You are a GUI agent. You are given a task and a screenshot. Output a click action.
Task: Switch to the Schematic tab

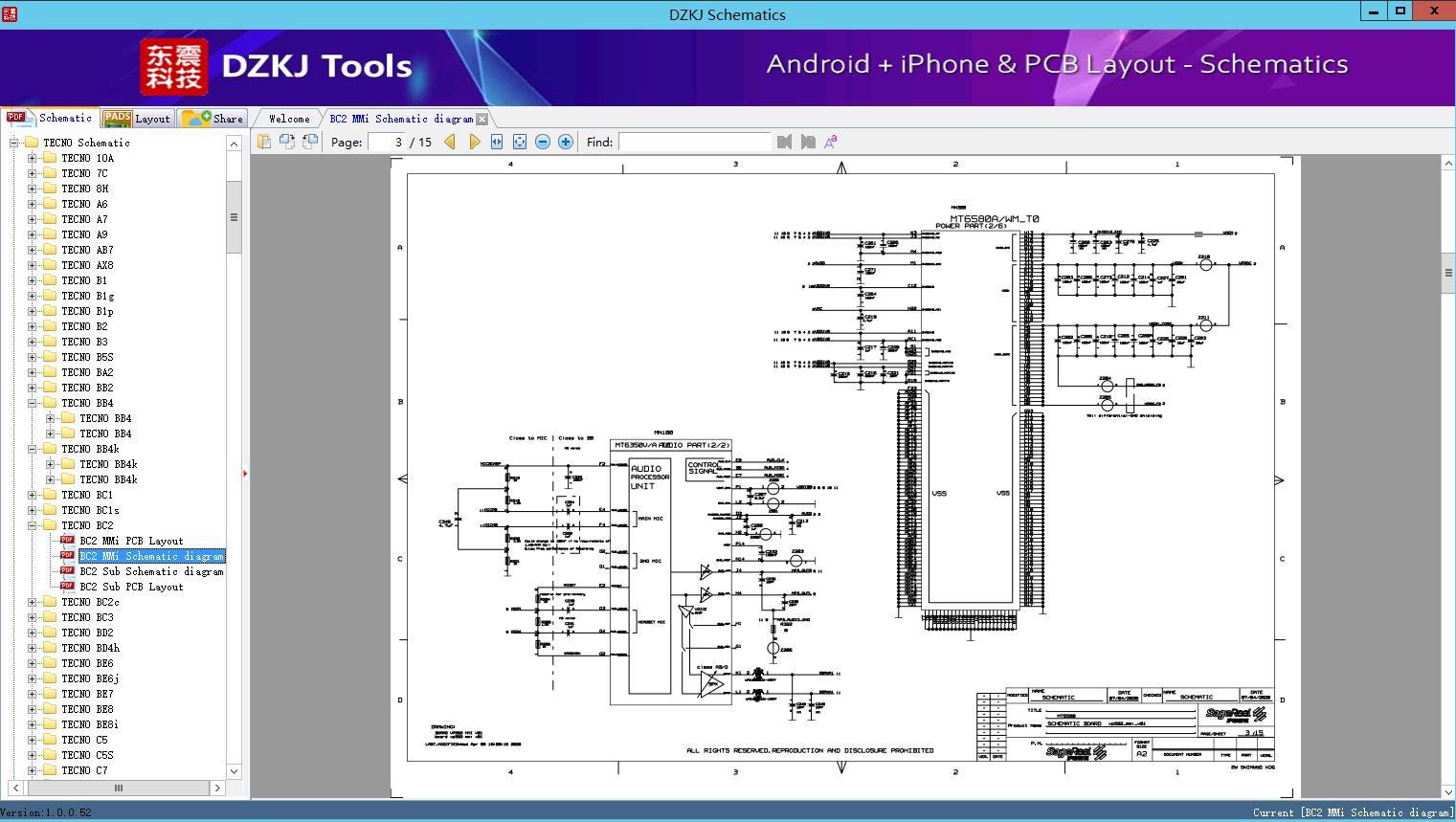(49, 118)
